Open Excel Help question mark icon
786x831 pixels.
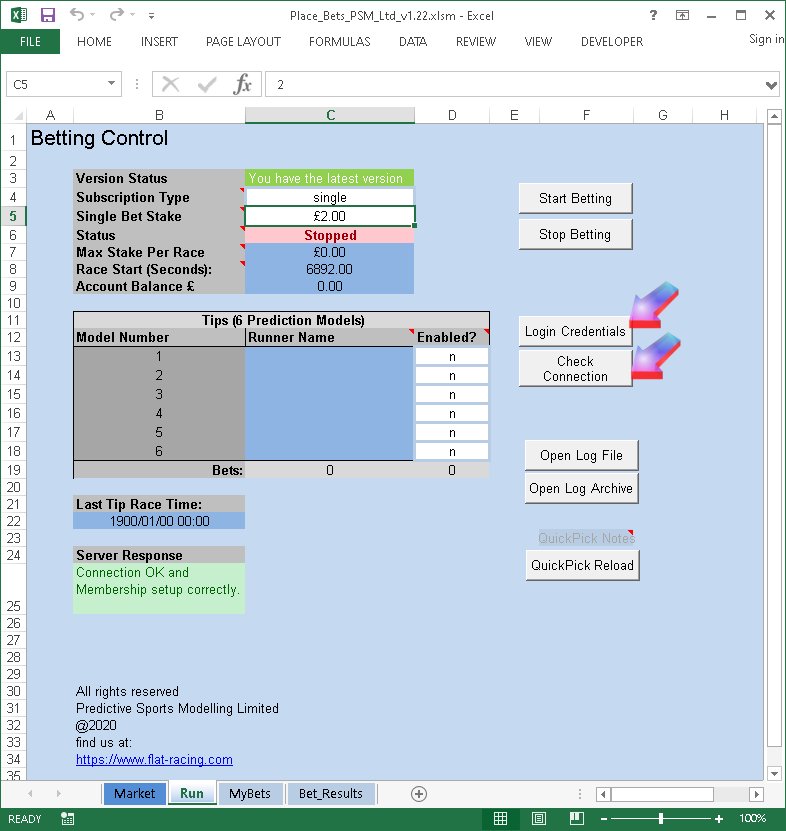[x=652, y=15]
